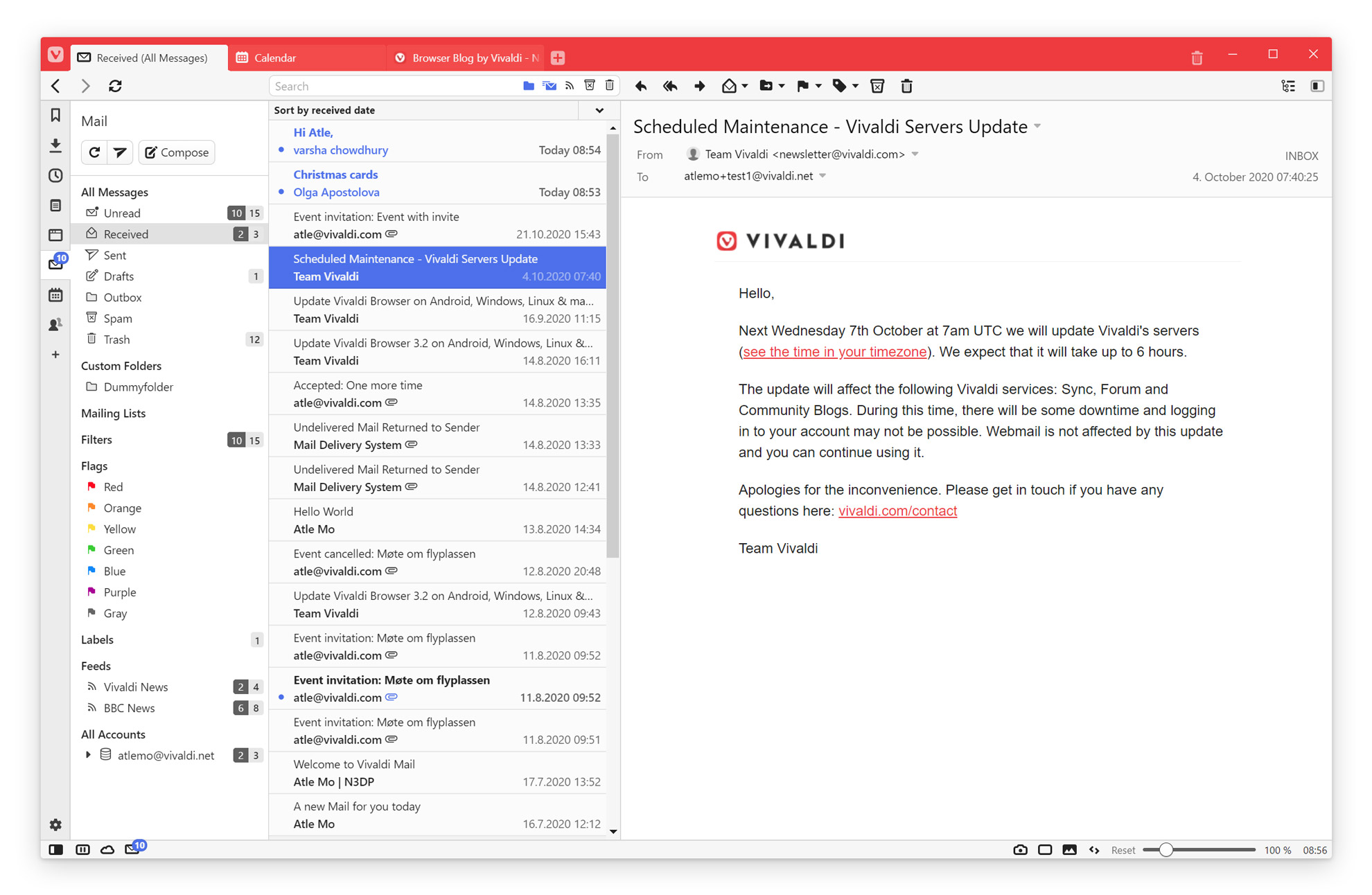Expand the Vivaldi News feed
The width and height of the screenshot is (1372, 895).
136,687
